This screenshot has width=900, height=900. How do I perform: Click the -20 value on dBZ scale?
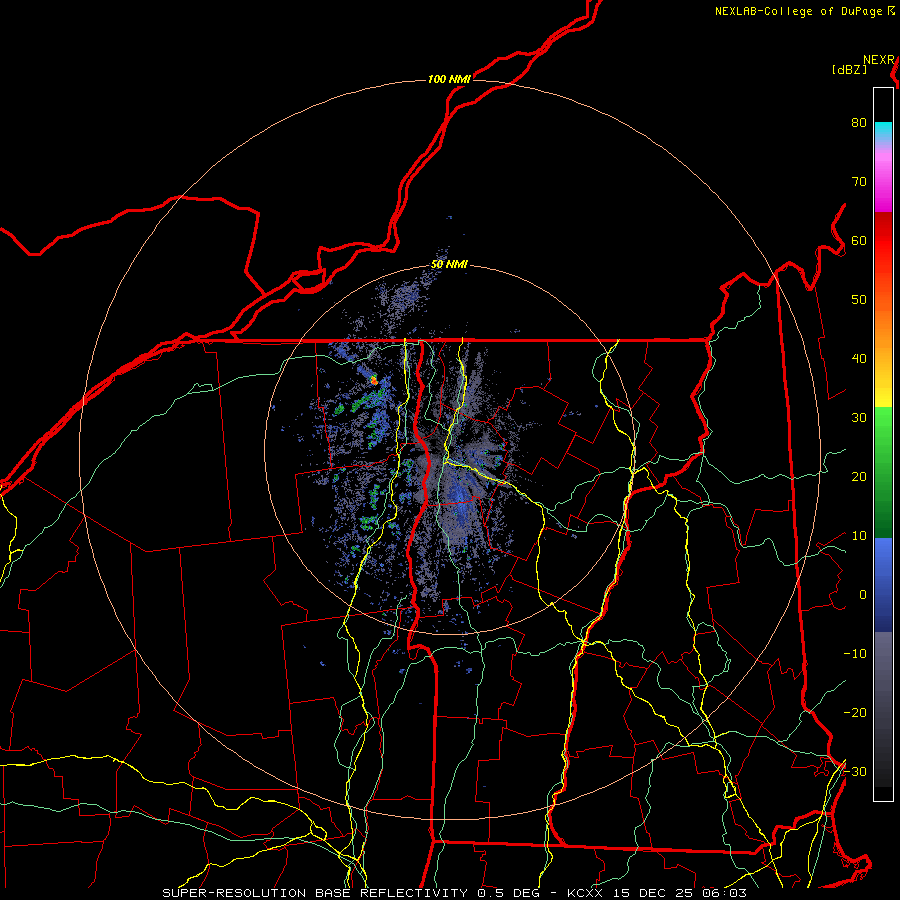tap(855, 713)
